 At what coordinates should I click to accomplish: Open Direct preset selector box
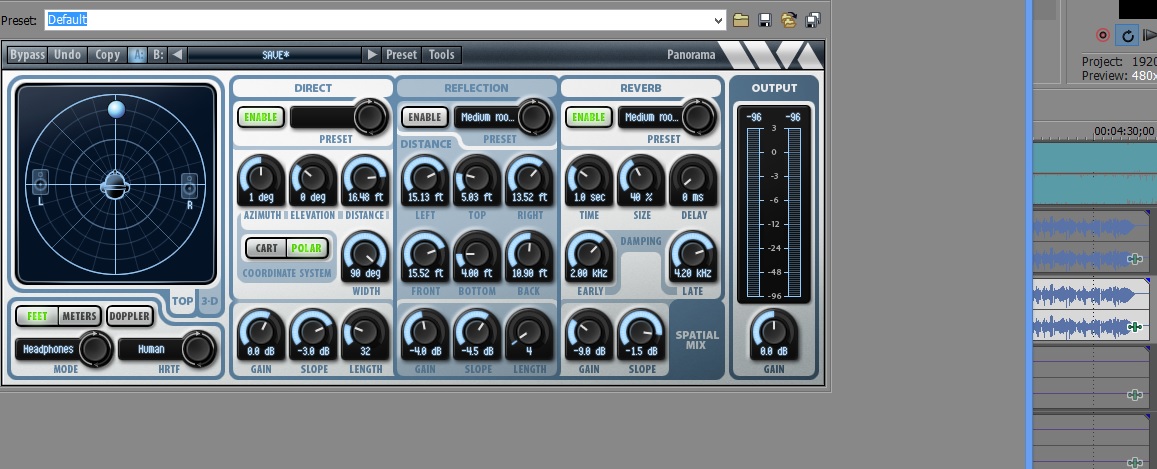click(323, 117)
